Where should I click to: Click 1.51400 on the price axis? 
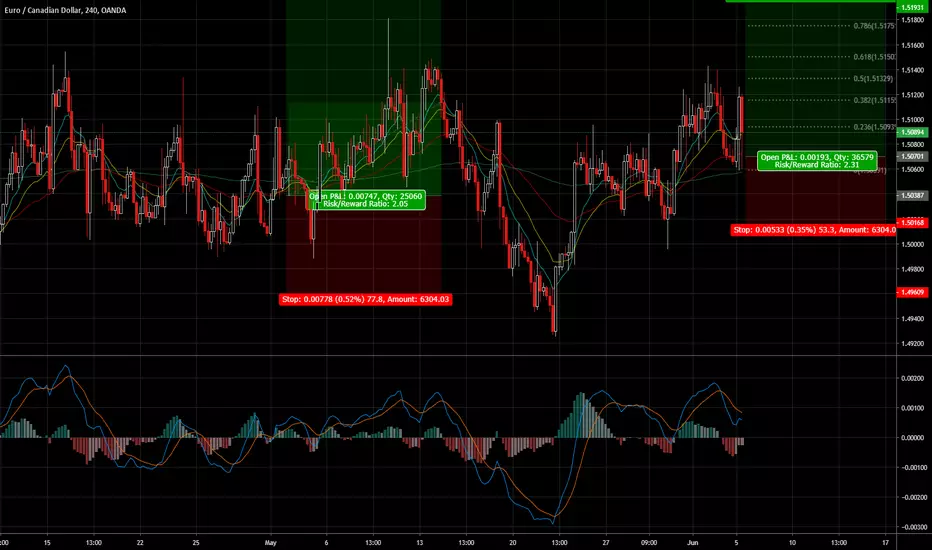912,70
